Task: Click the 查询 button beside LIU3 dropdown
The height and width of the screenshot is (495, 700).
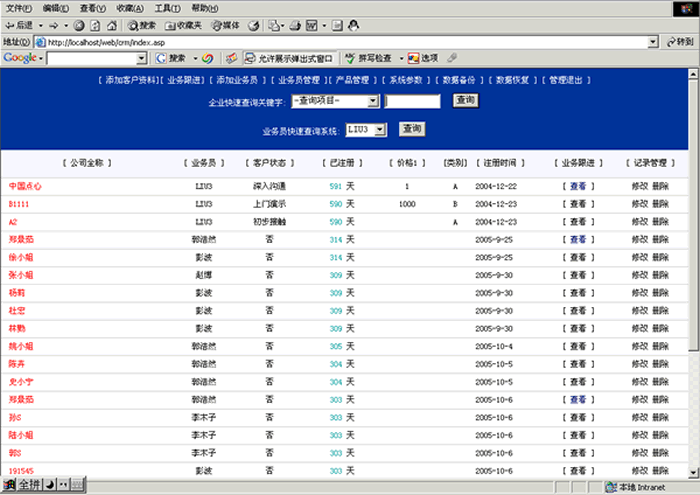Action: [x=412, y=129]
